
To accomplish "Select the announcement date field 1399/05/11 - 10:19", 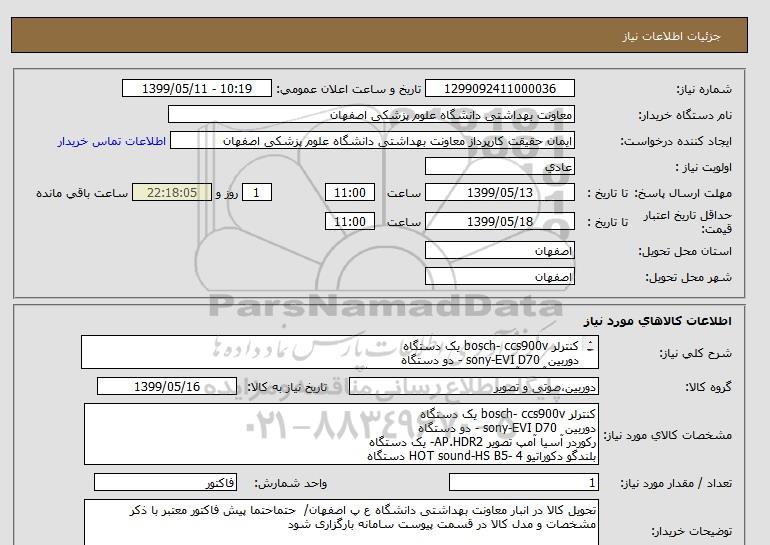I will point(197,89).
